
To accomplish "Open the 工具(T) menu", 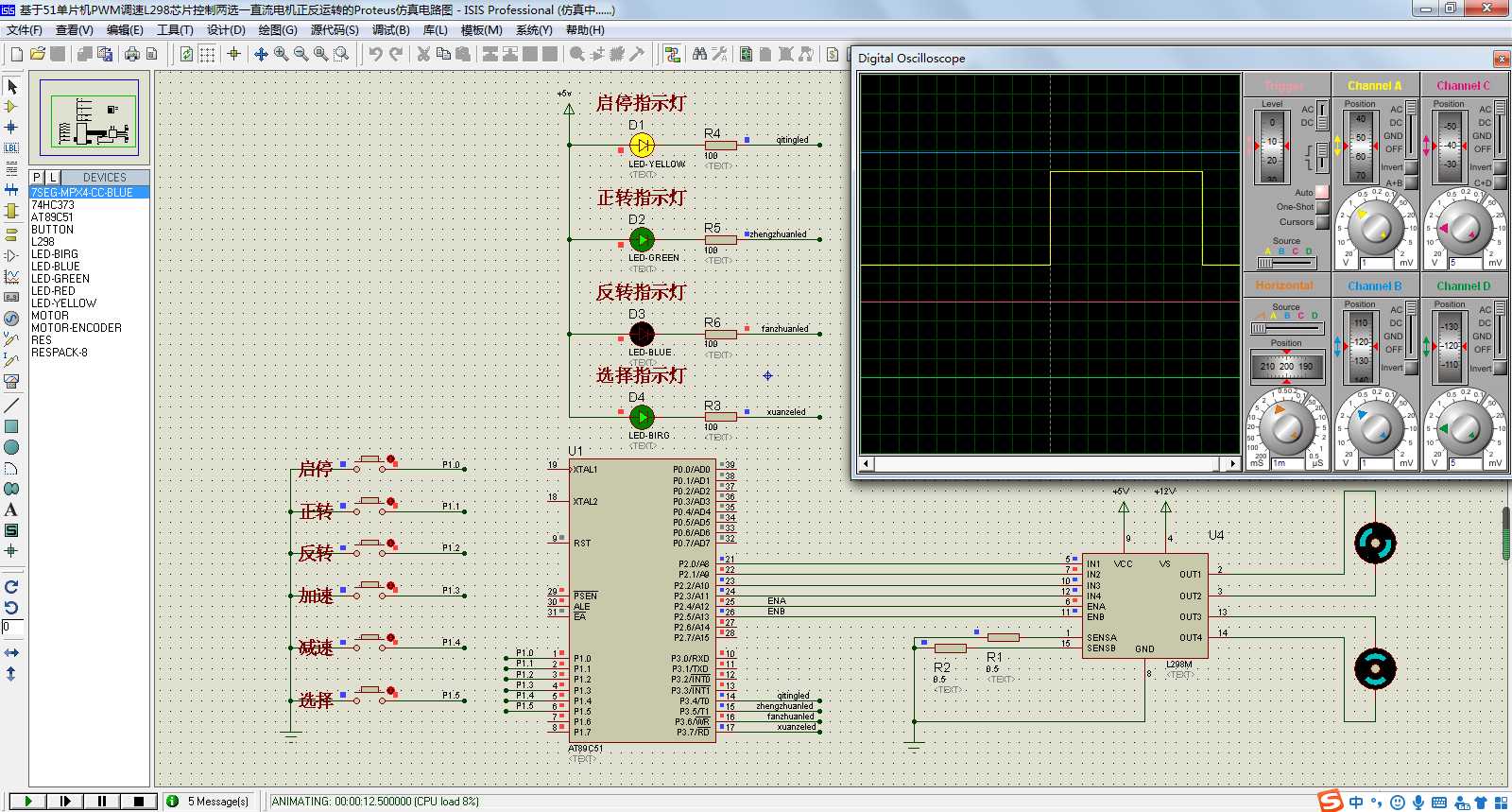I will 175,30.
